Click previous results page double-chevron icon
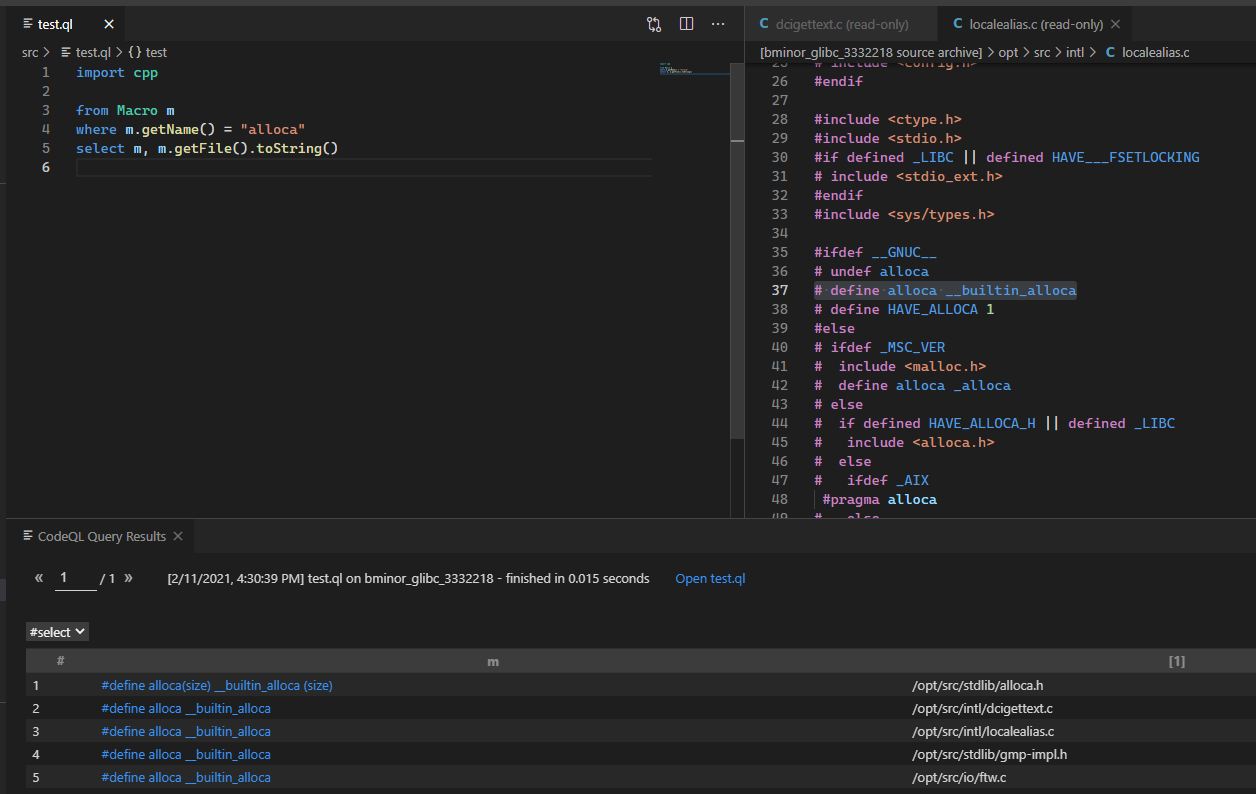 tap(38, 577)
